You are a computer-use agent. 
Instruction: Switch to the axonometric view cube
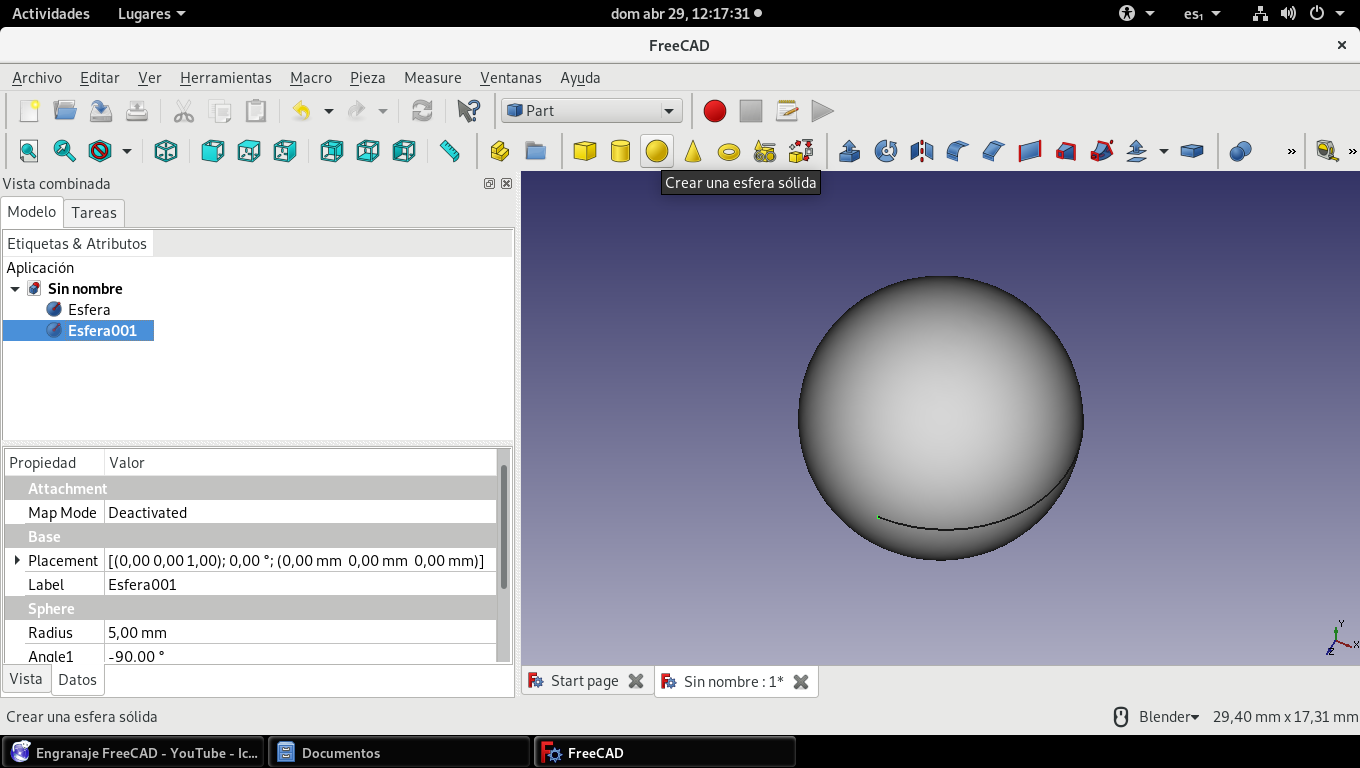click(x=166, y=151)
